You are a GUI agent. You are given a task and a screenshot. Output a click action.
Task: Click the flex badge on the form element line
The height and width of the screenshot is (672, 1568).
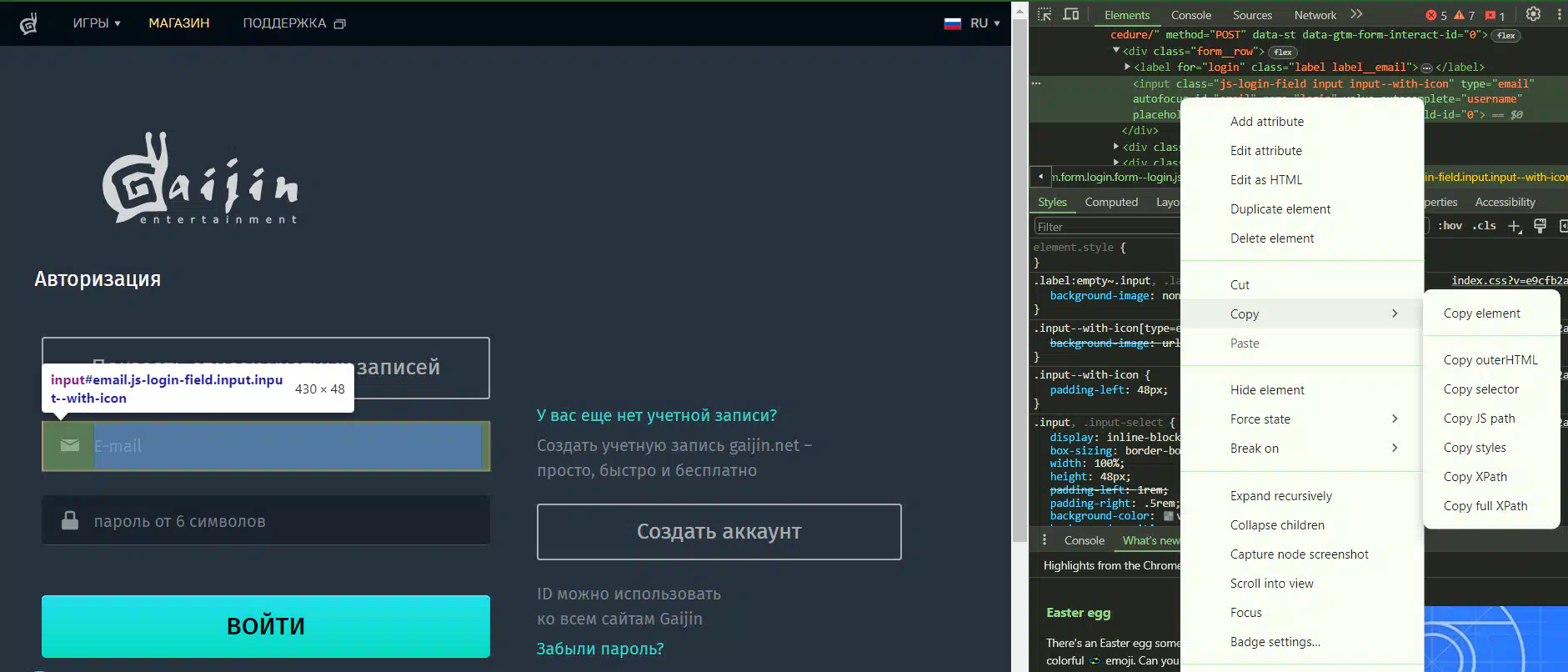pos(1506,35)
